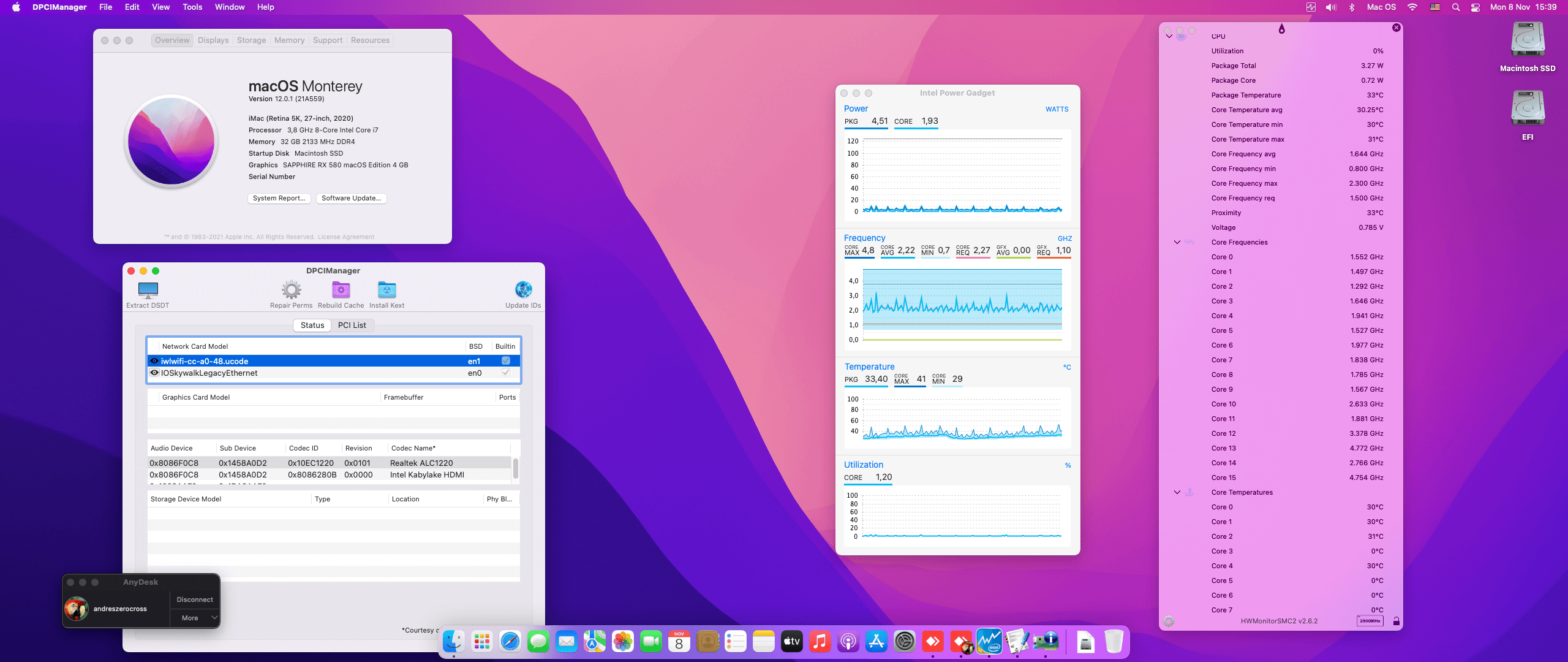The height and width of the screenshot is (662, 1568).
Task: Click the andreszerocross avatar in AnyDesk
Action: click(77, 609)
